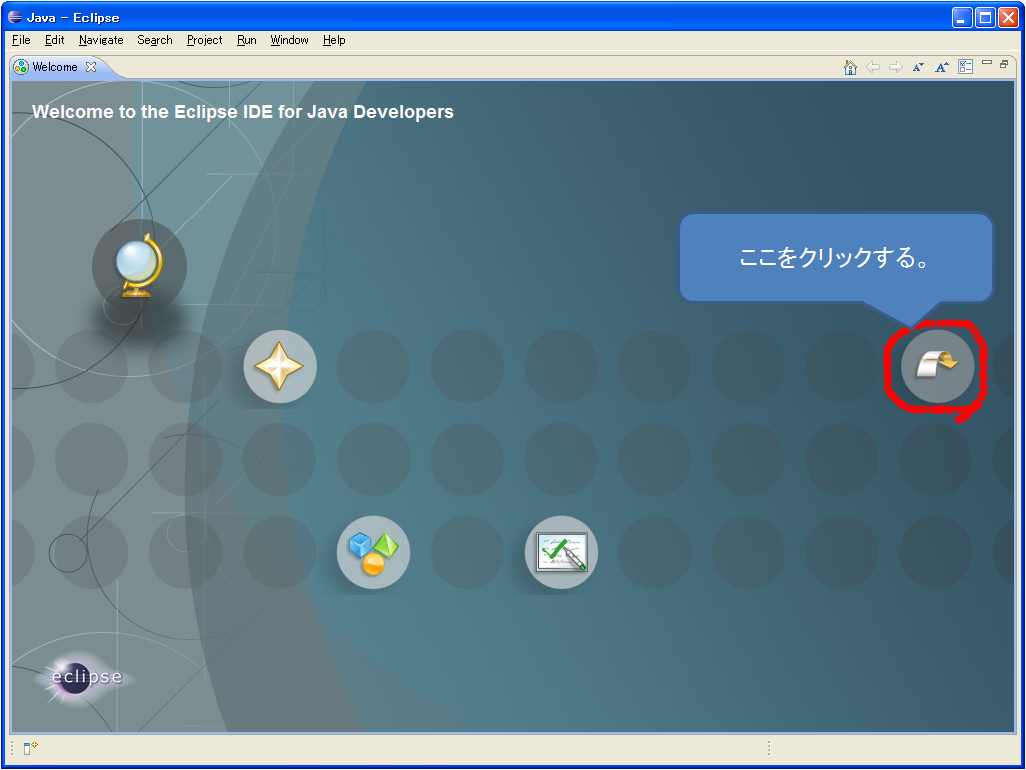Open the Edit menu
The width and height of the screenshot is (1026, 770).
point(54,40)
